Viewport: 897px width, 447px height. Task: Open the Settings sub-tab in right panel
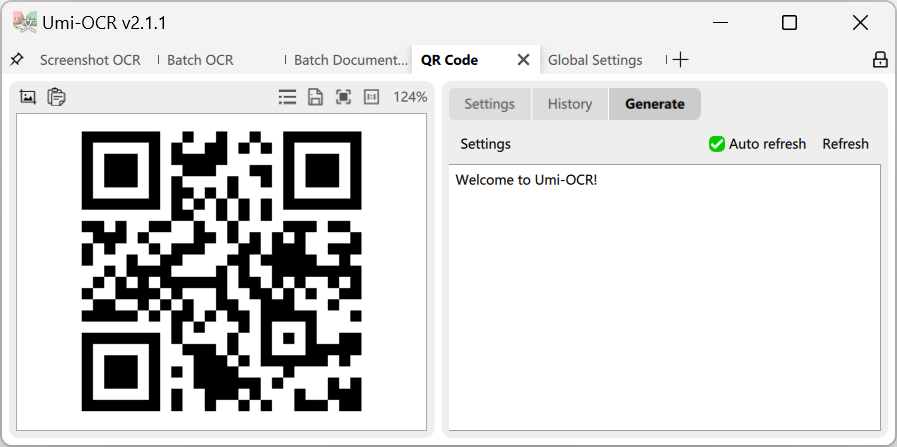click(x=490, y=104)
